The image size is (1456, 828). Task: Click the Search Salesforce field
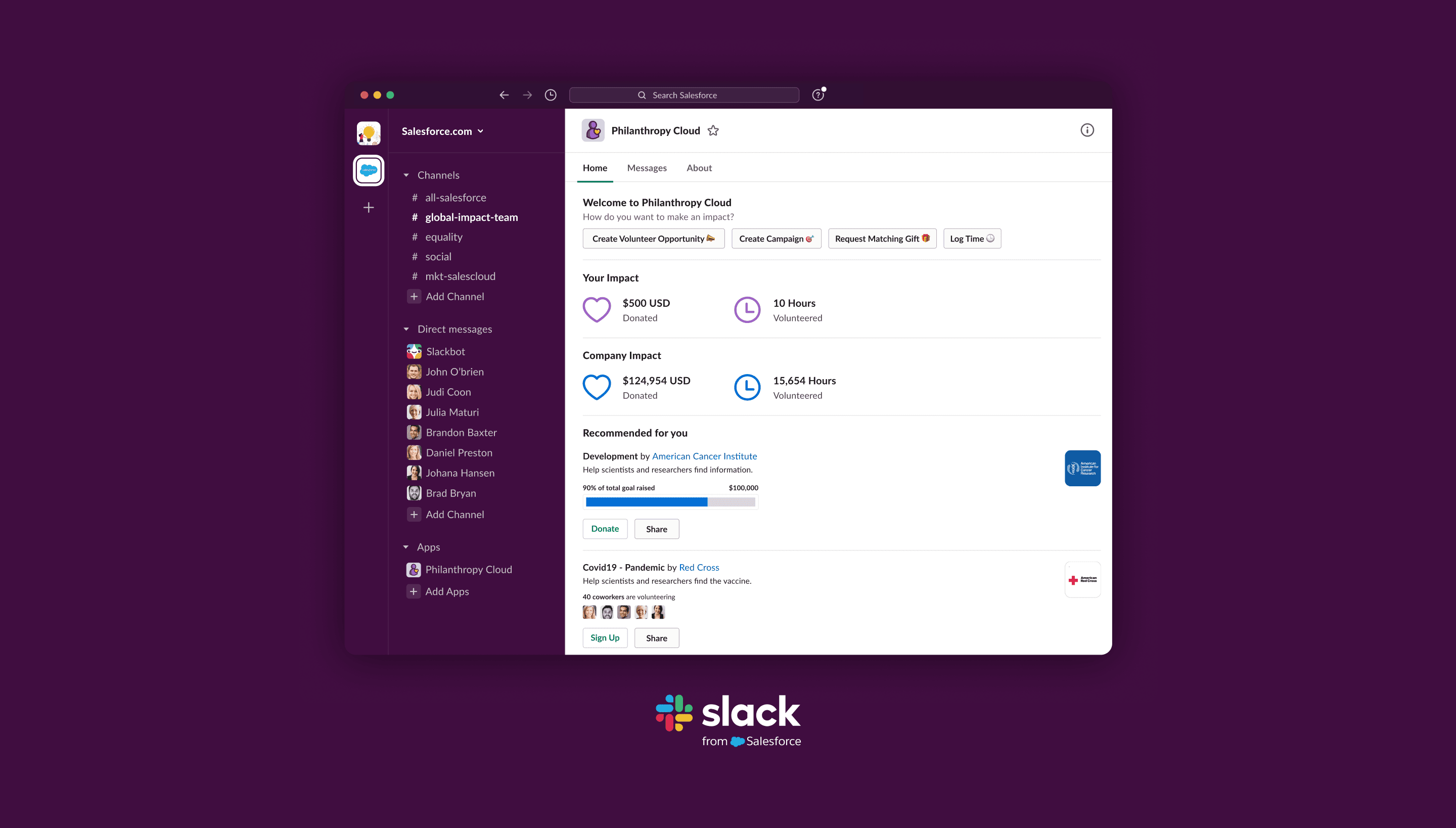click(x=684, y=95)
